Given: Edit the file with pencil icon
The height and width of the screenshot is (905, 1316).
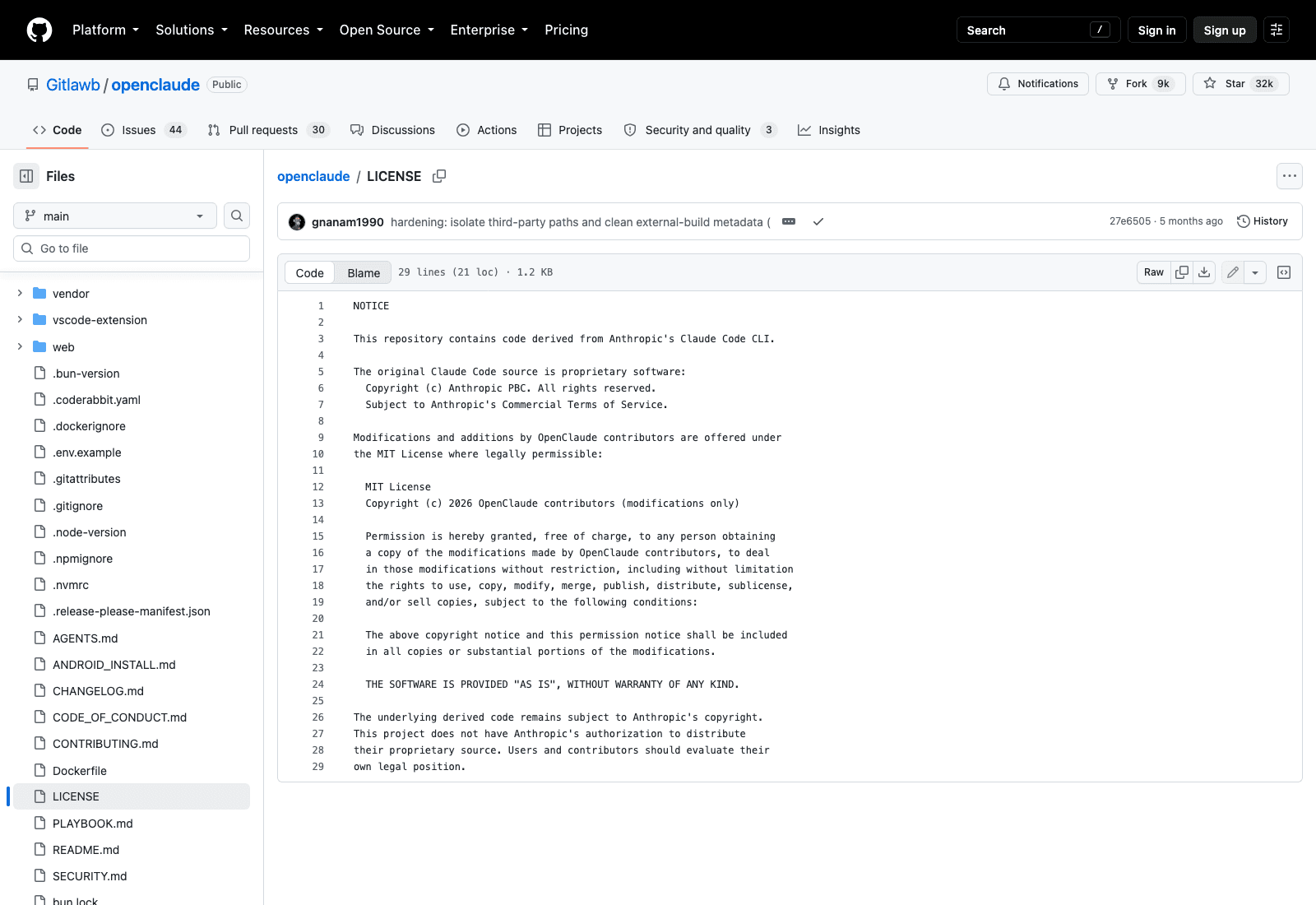Looking at the screenshot, I should (x=1233, y=272).
